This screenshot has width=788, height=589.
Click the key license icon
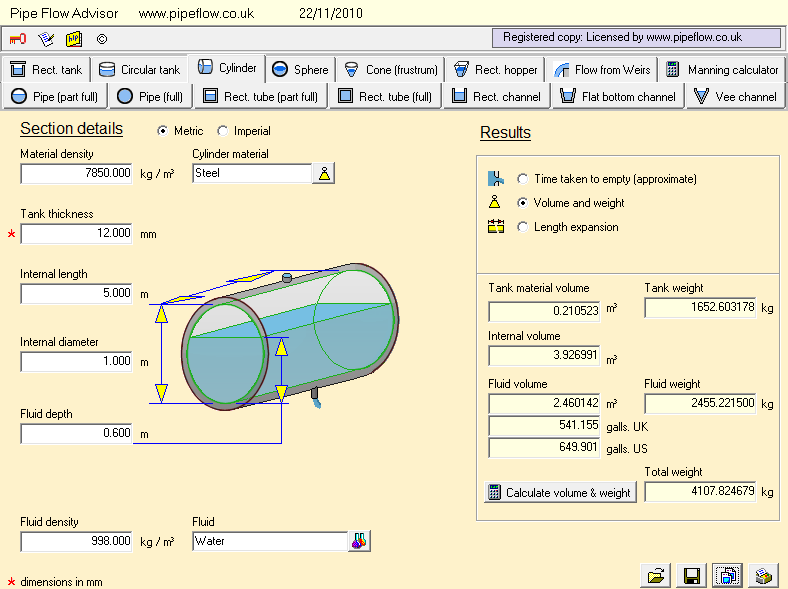tap(18, 39)
